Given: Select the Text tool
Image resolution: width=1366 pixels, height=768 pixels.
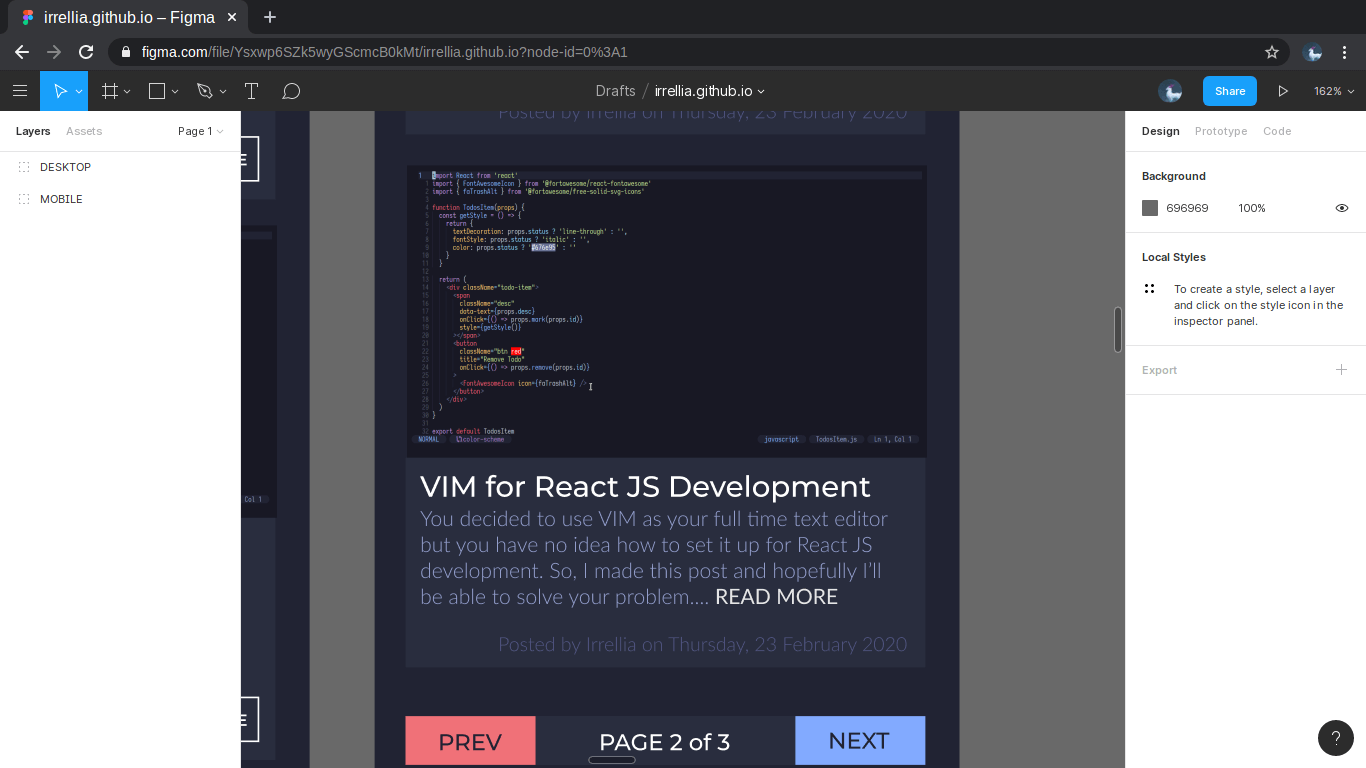Looking at the screenshot, I should coord(251,91).
